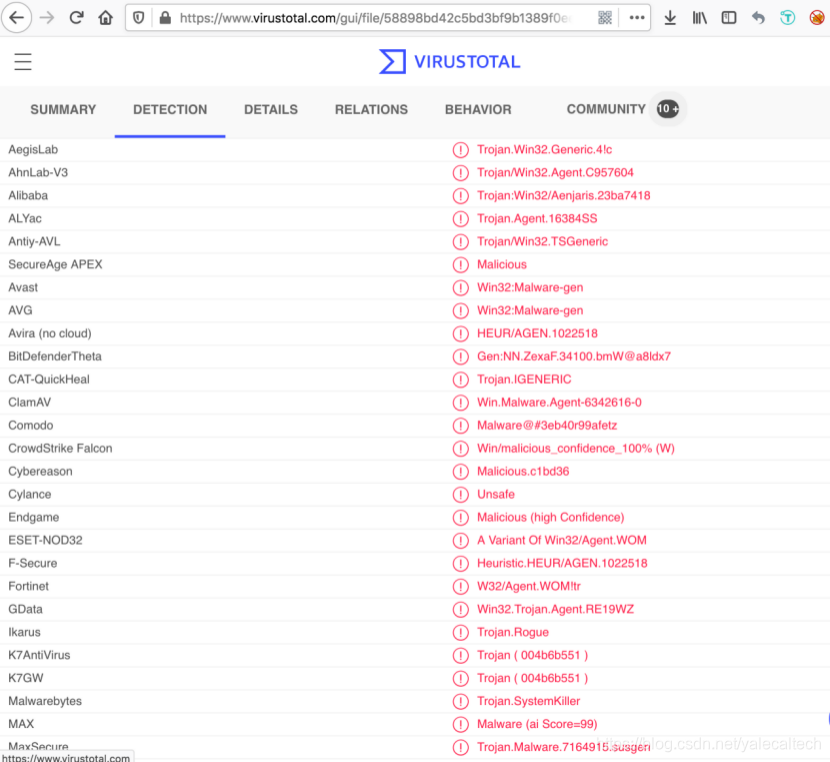
Task: Click the ClamAV detection warning icon
Action: pyautogui.click(x=461, y=403)
